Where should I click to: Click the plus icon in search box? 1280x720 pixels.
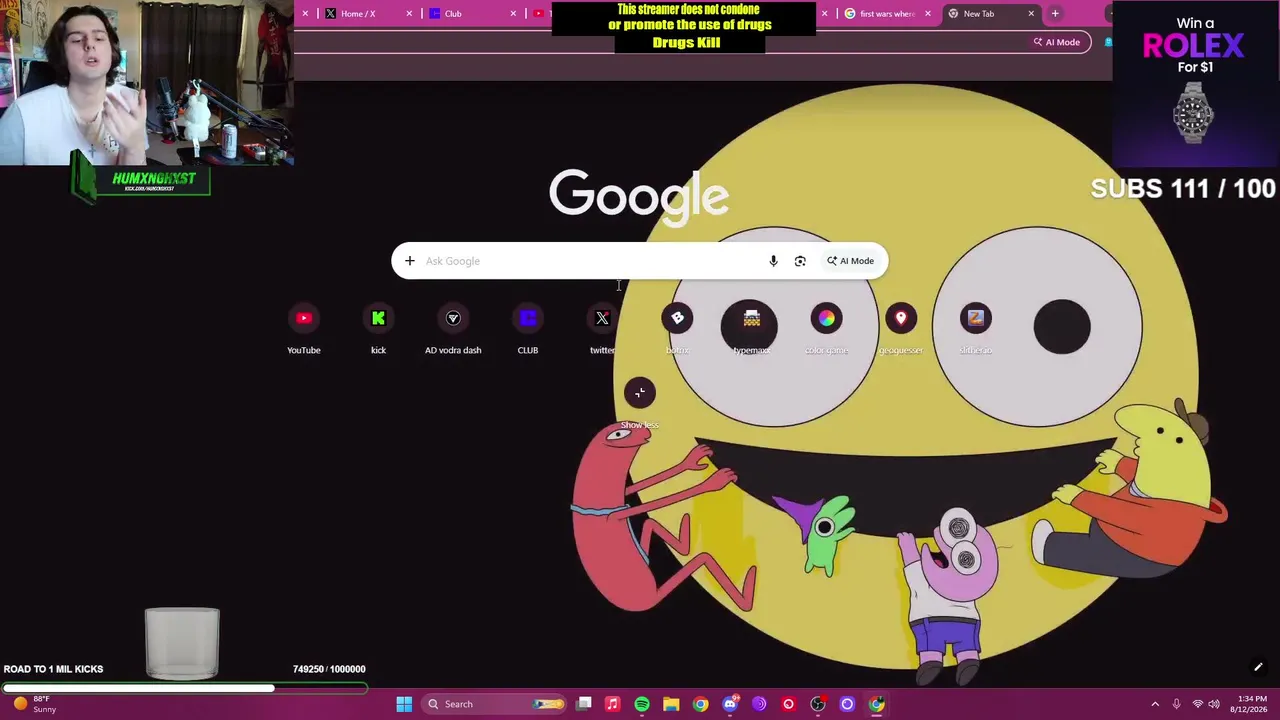pyautogui.click(x=410, y=261)
